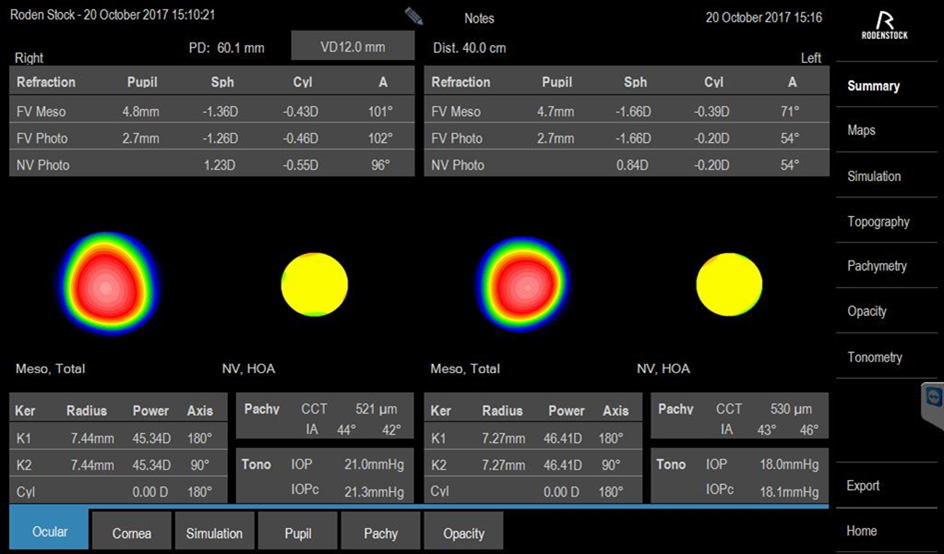
Task: Click left eye axis value 71°
Action: click(x=789, y=111)
